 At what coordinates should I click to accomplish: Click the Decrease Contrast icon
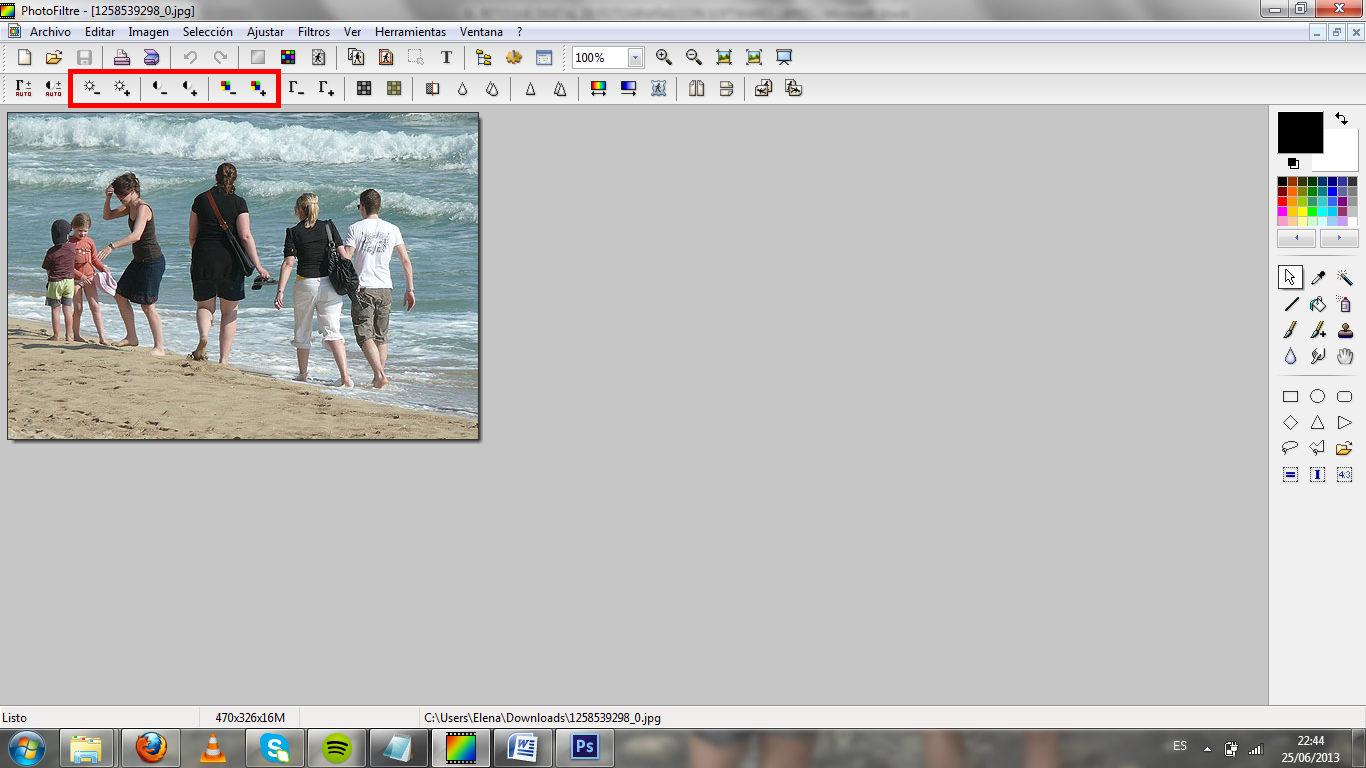coord(160,88)
